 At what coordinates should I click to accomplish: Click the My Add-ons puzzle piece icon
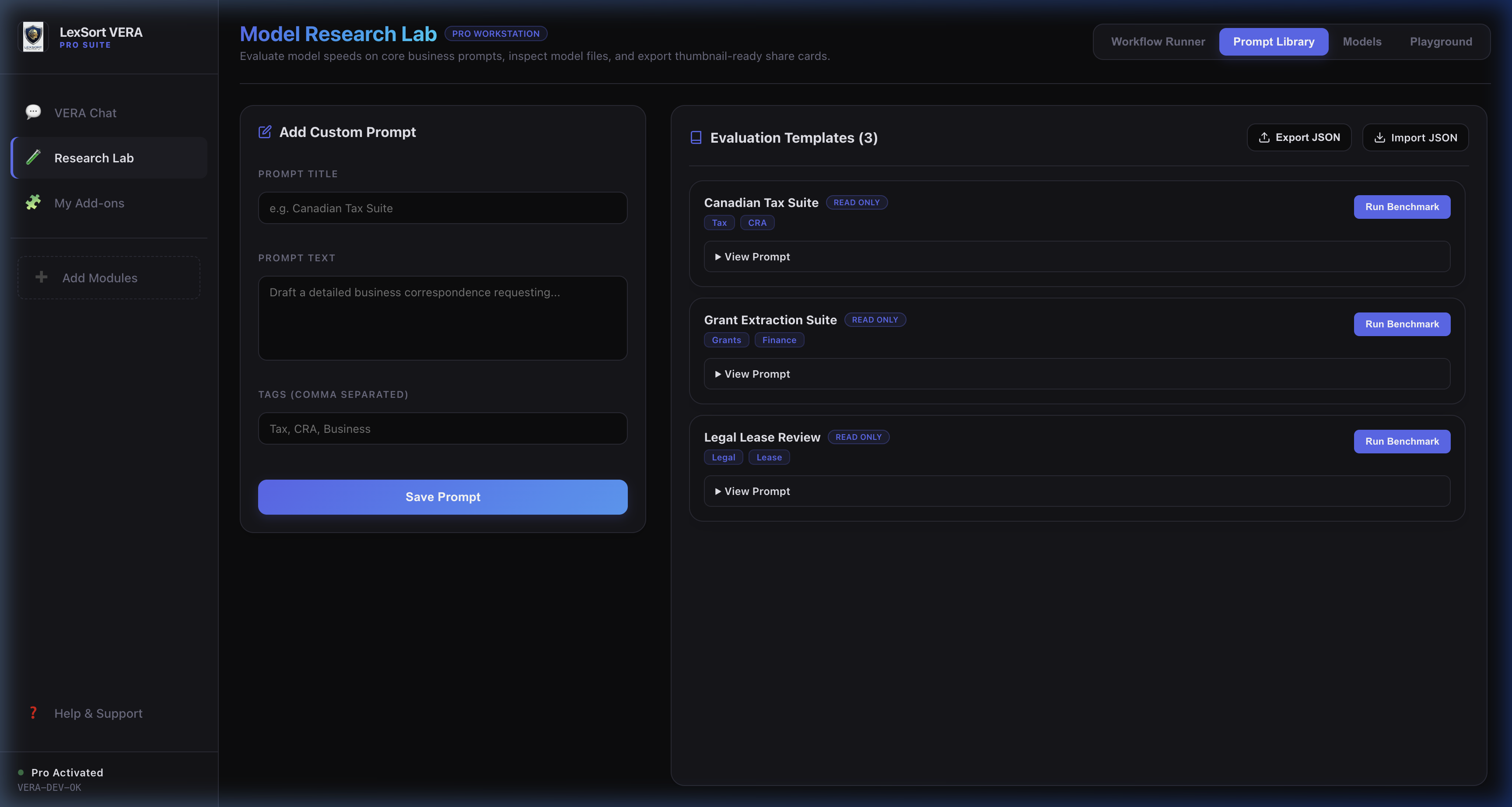[33, 203]
